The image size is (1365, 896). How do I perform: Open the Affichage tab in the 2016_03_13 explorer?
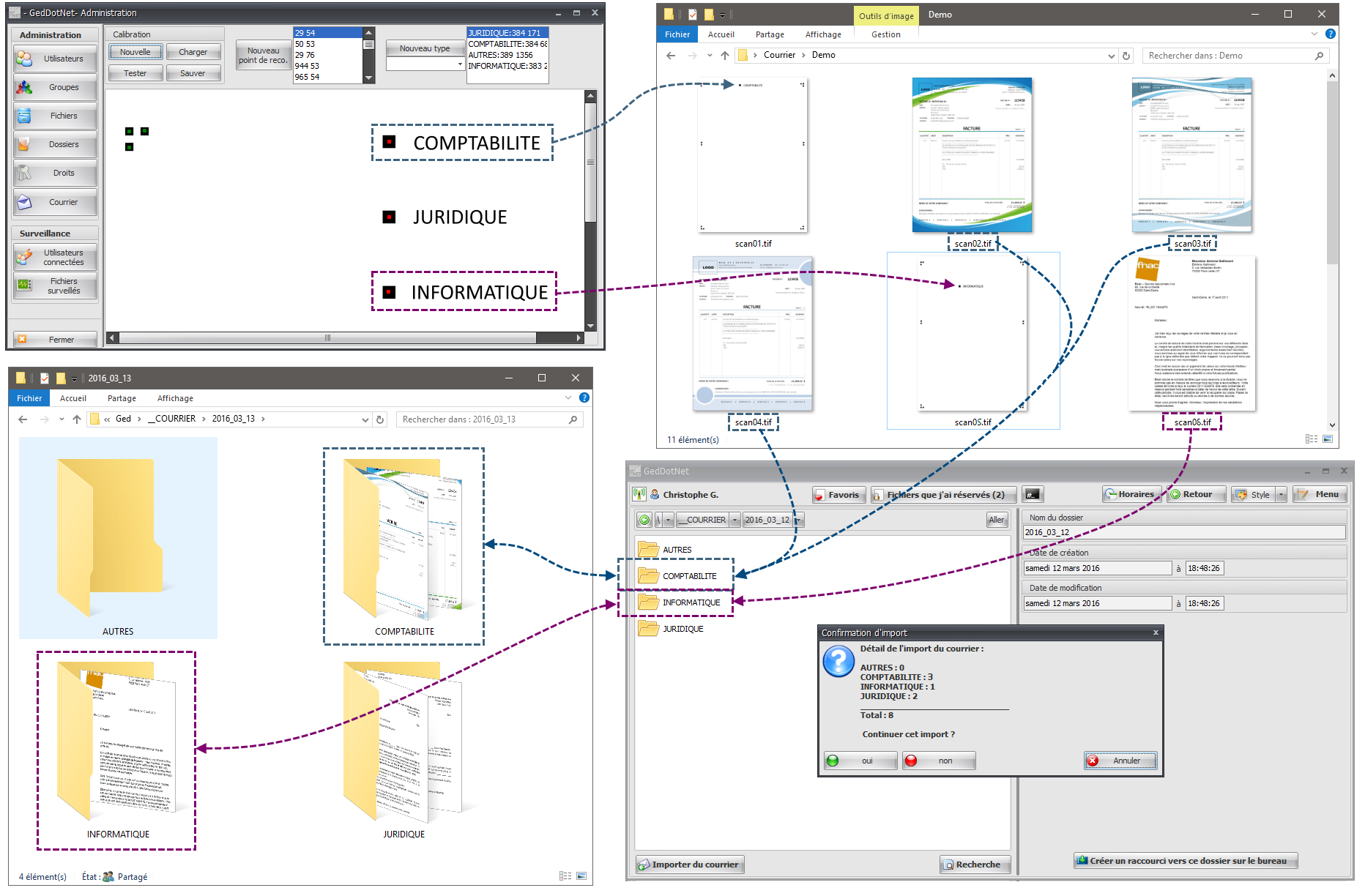(x=175, y=398)
